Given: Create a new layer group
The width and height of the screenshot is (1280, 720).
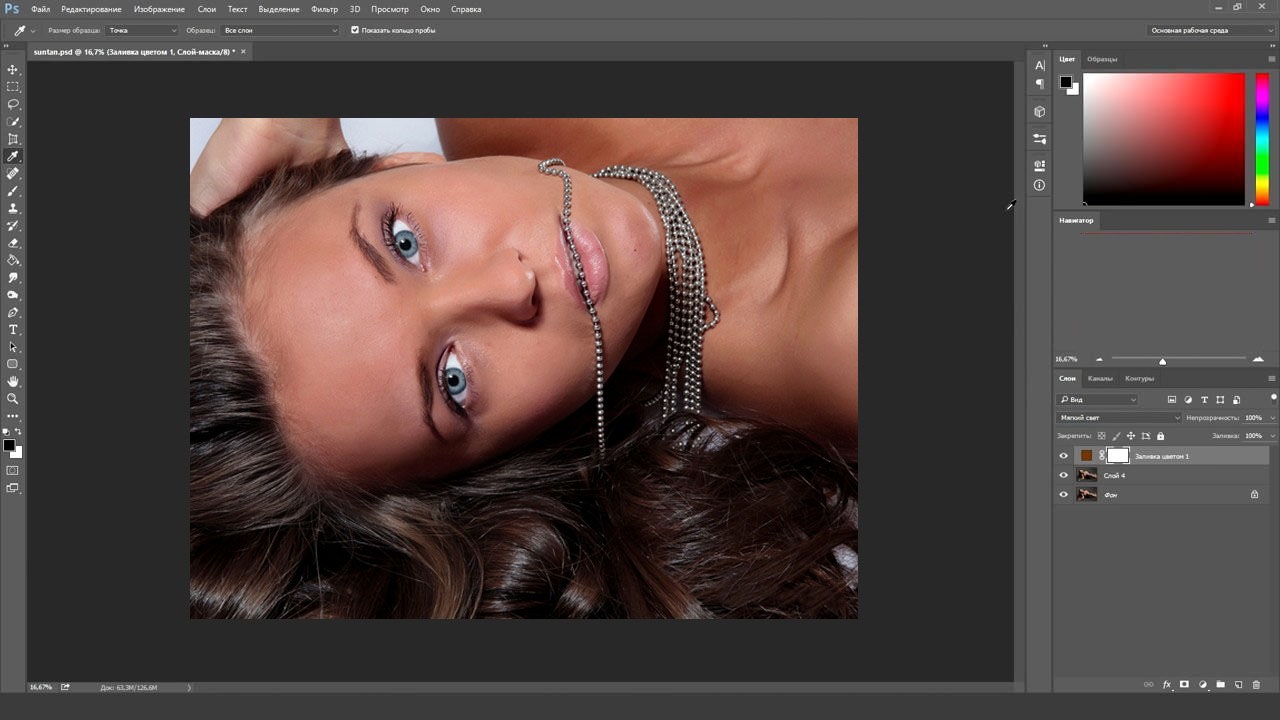Looking at the screenshot, I should 1220,685.
